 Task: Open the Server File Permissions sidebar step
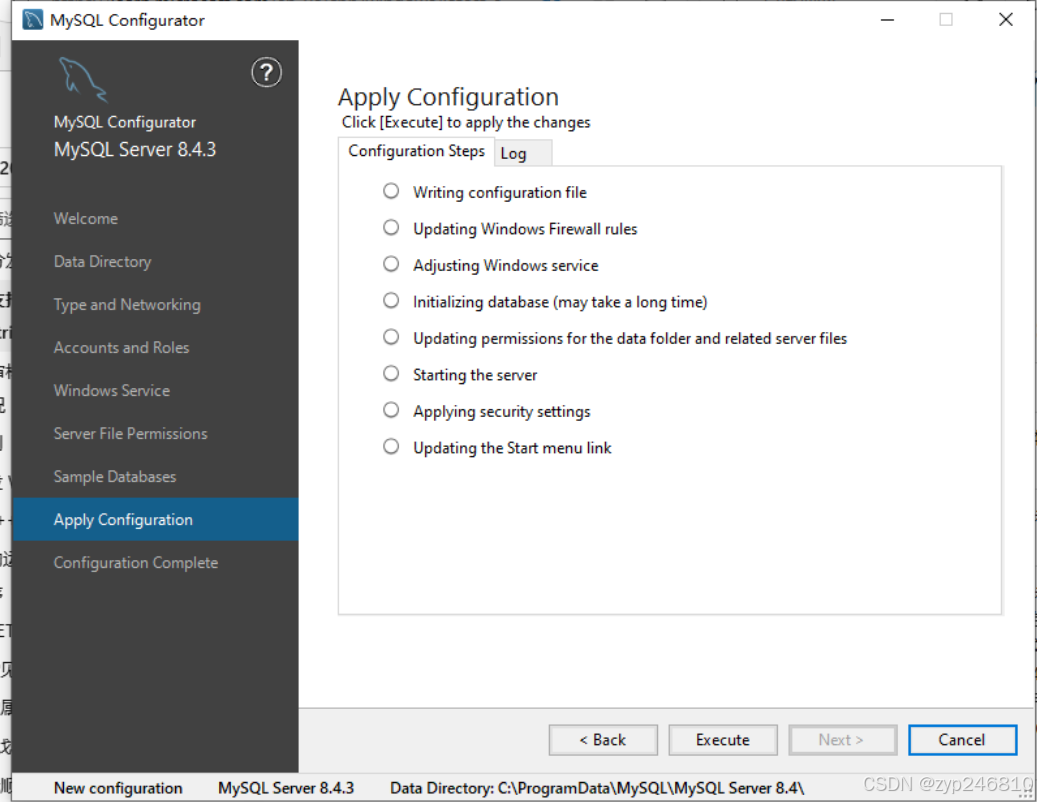click(x=130, y=434)
